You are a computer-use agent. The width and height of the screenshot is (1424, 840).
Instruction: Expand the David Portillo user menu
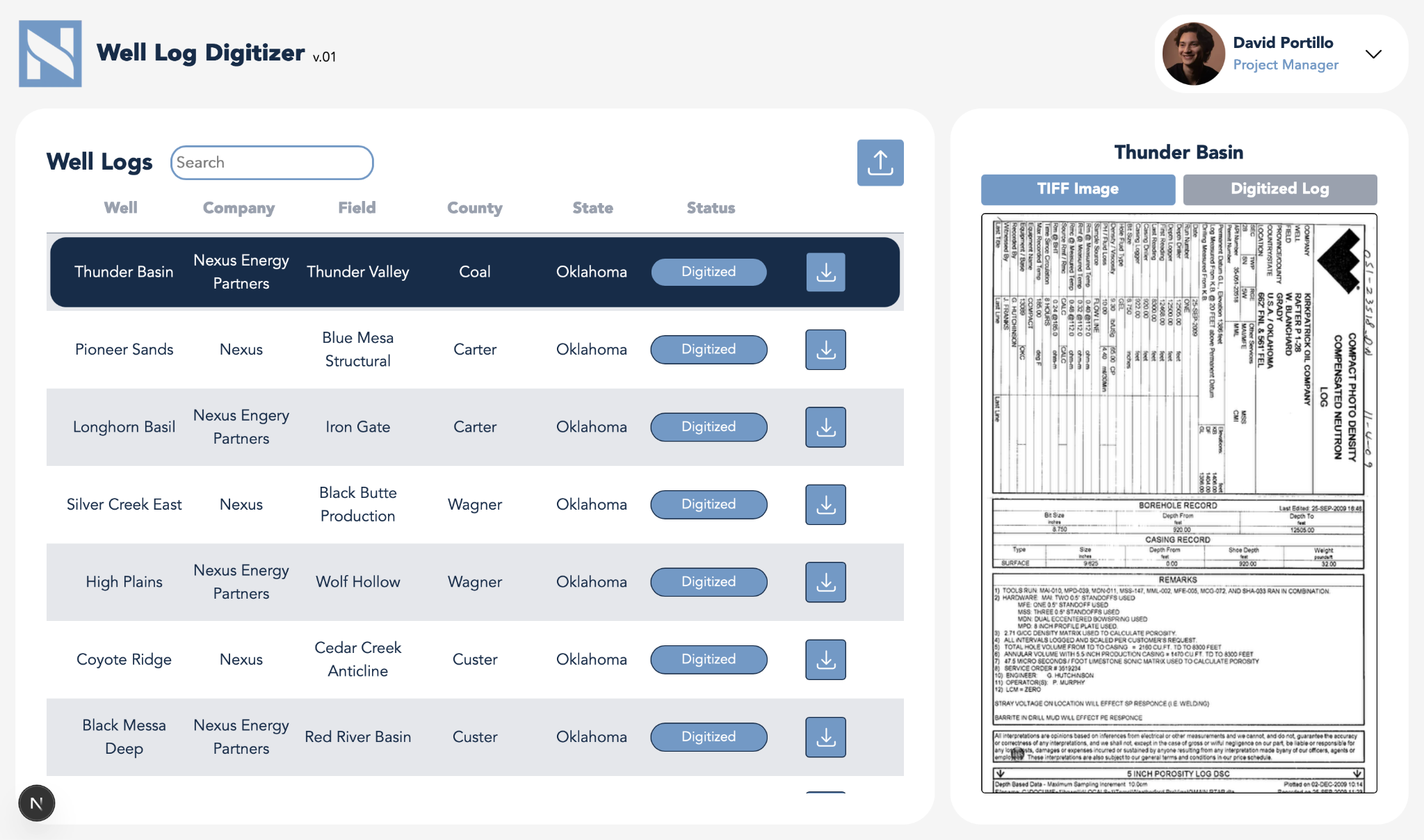[1373, 54]
